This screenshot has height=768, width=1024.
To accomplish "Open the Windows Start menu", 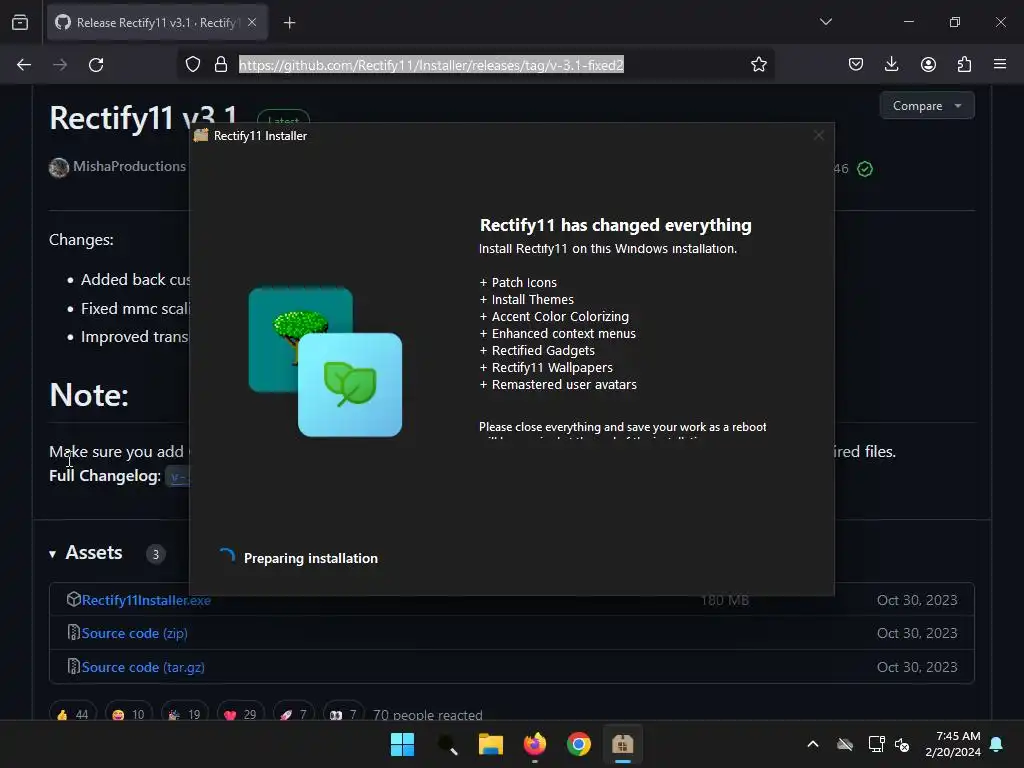I will pyautogui.click(x=402, y=744).
